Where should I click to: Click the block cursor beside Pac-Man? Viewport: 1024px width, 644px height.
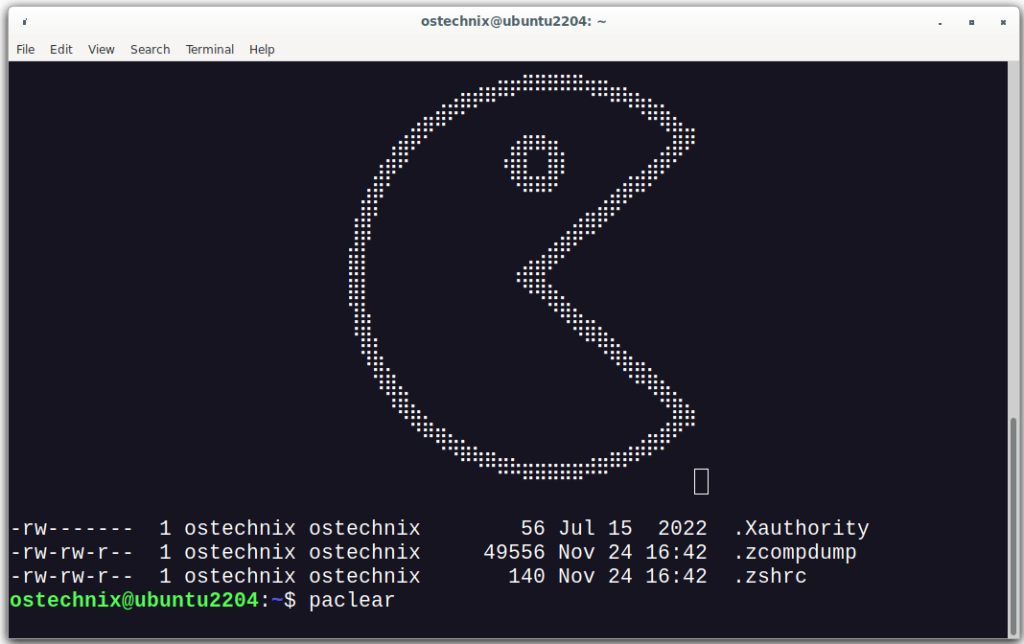[x=700, y=480]
